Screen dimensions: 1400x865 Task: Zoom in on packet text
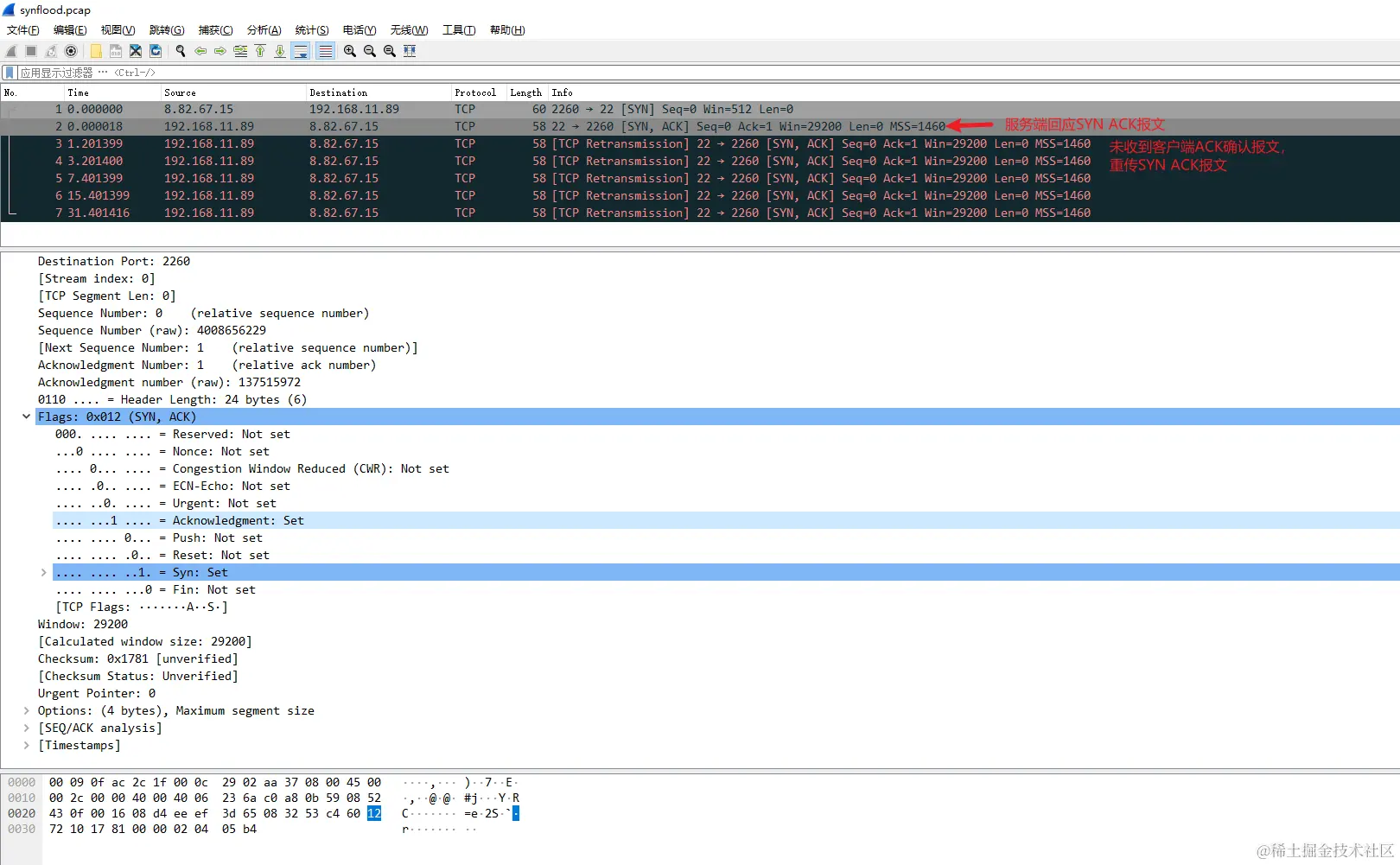tap(350, 51)
